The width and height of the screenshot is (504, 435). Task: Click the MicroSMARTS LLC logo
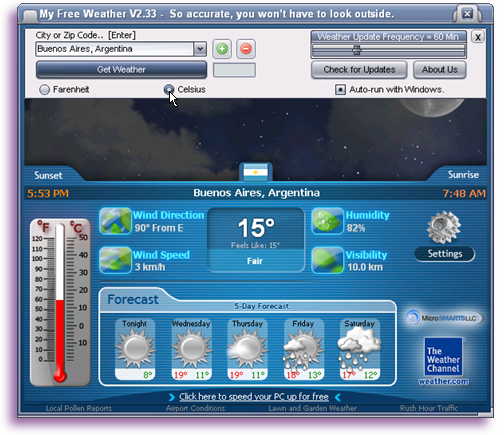tap(444, 318)
